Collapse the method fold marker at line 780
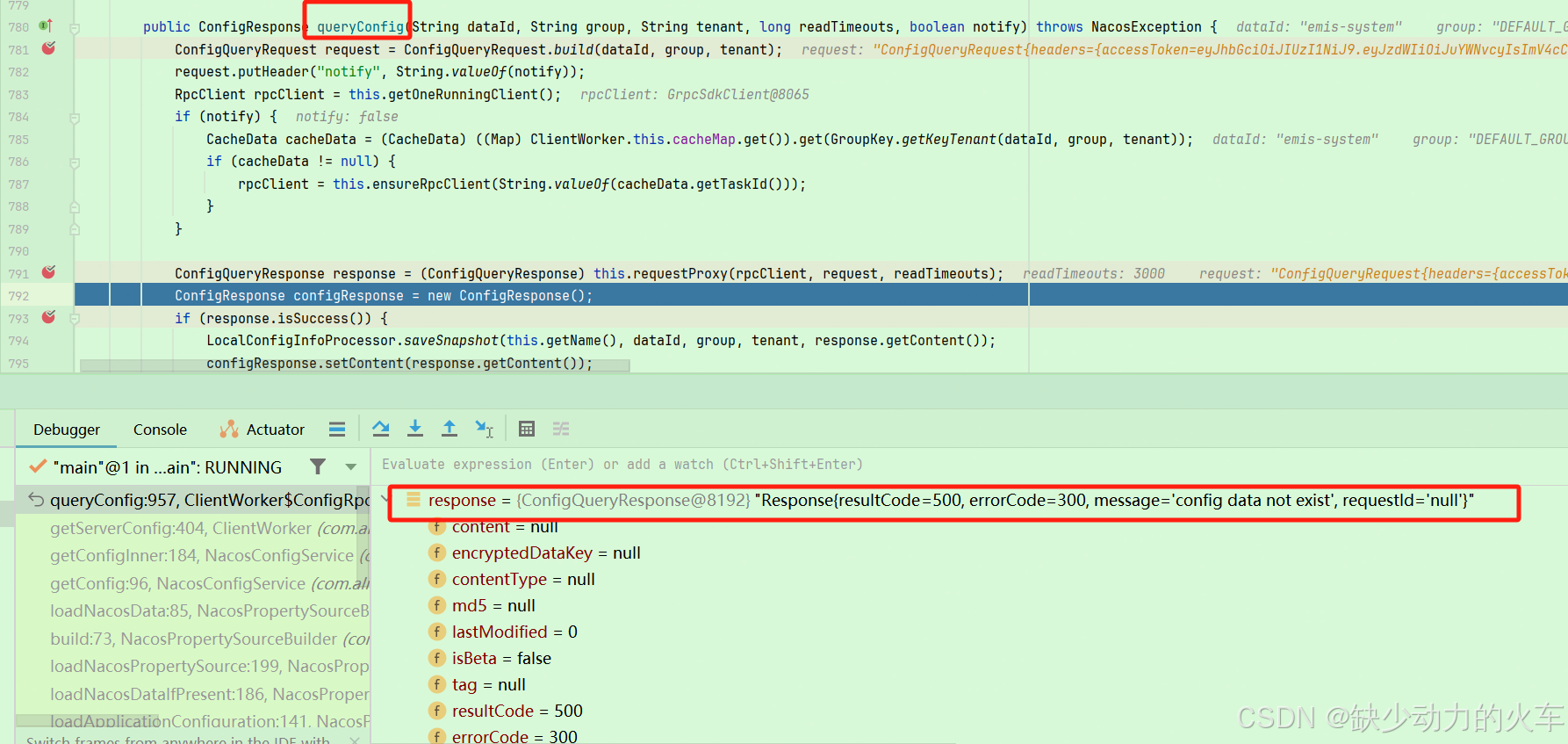The height and width of the screenshot is (744, 1568). 75,28
